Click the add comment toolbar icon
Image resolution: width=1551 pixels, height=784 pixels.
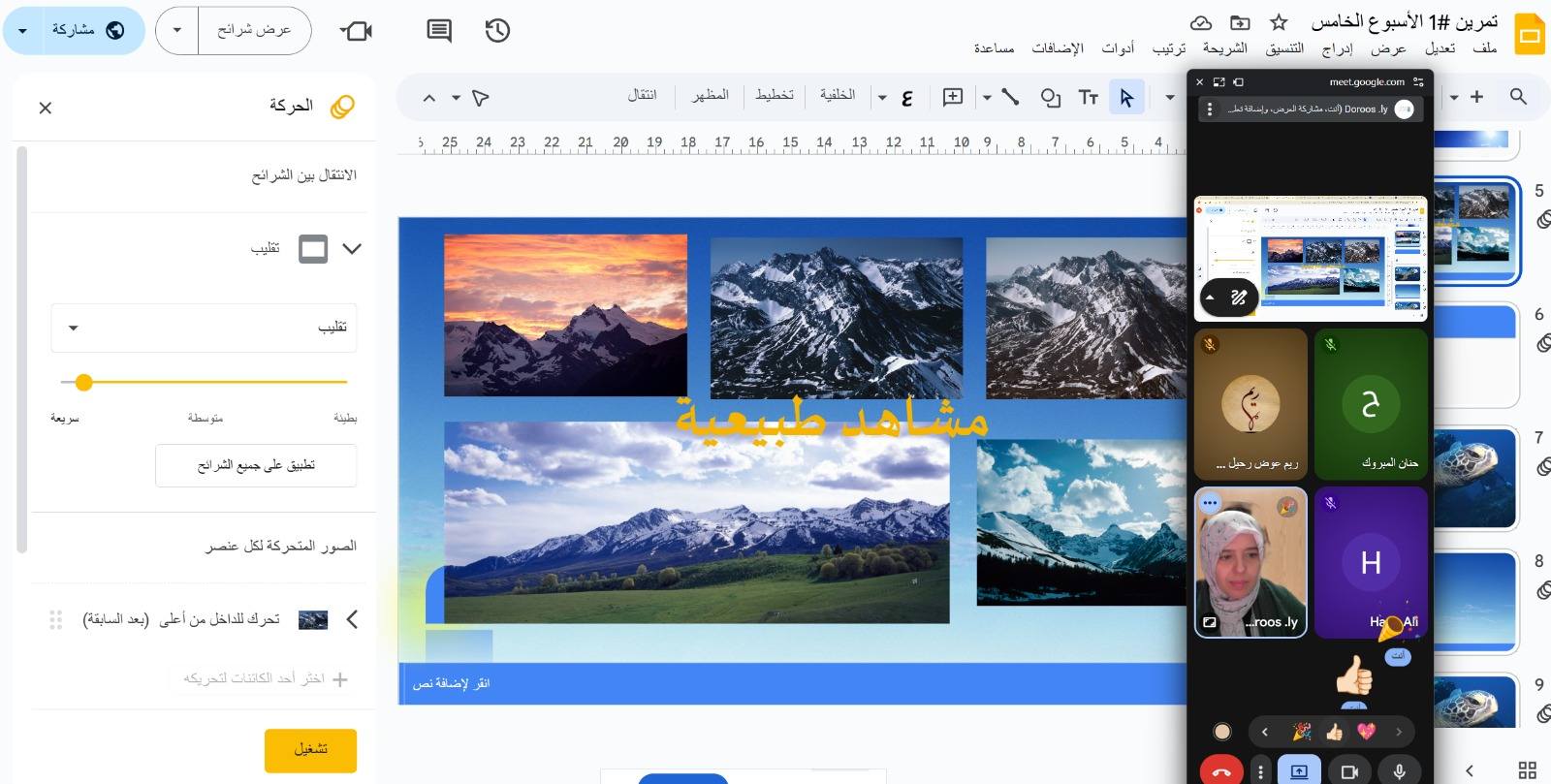(952, 97)
